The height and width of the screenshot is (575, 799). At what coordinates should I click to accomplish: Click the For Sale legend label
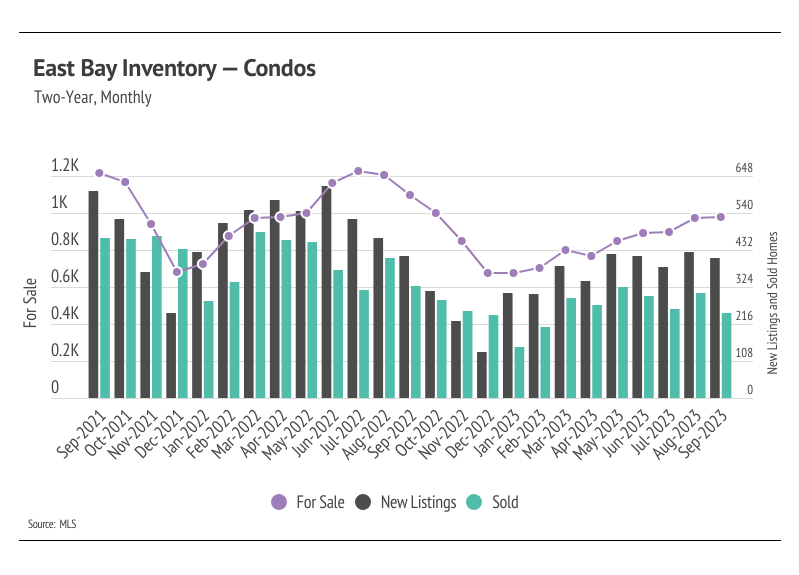320,502
